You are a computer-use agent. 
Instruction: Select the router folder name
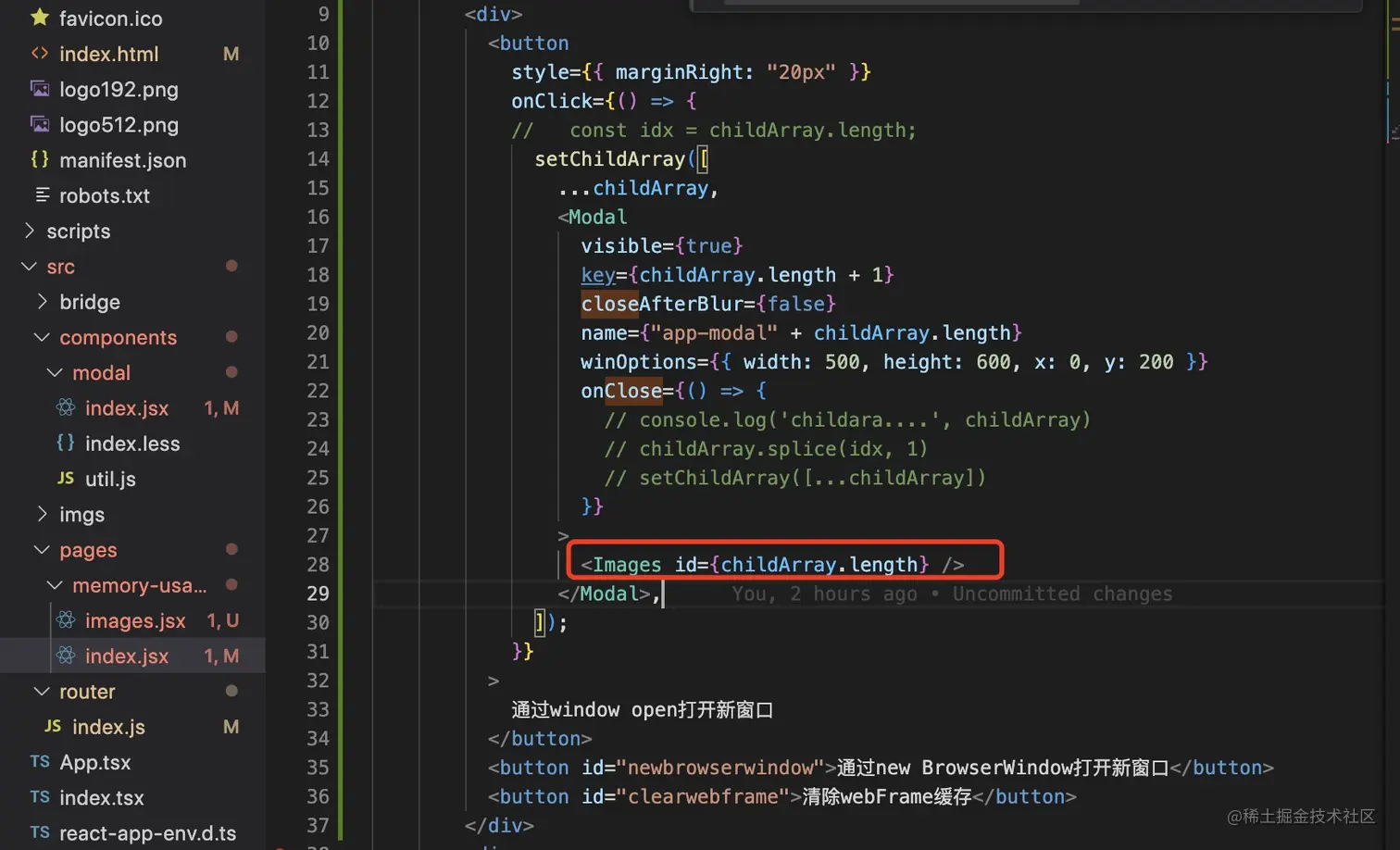click(87, 692)
